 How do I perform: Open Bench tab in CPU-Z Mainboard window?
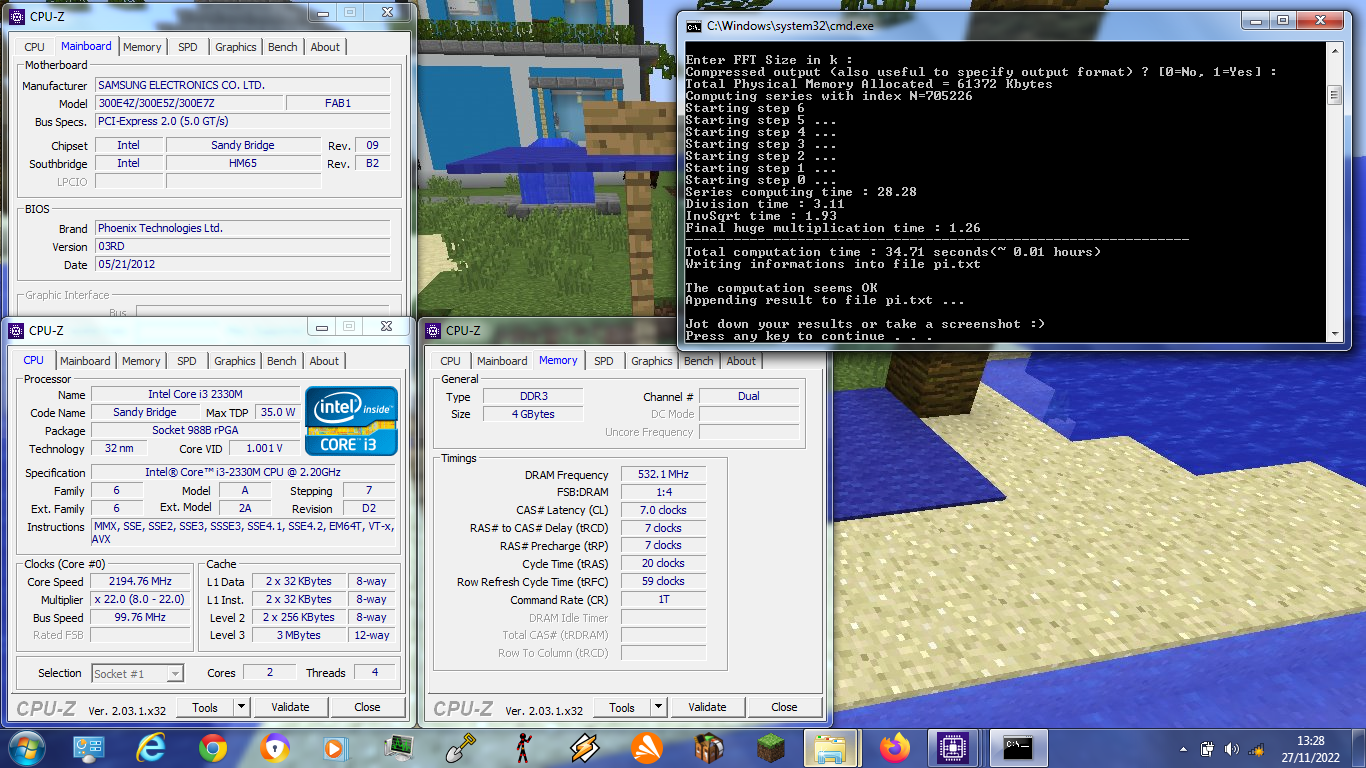point(283,47)
